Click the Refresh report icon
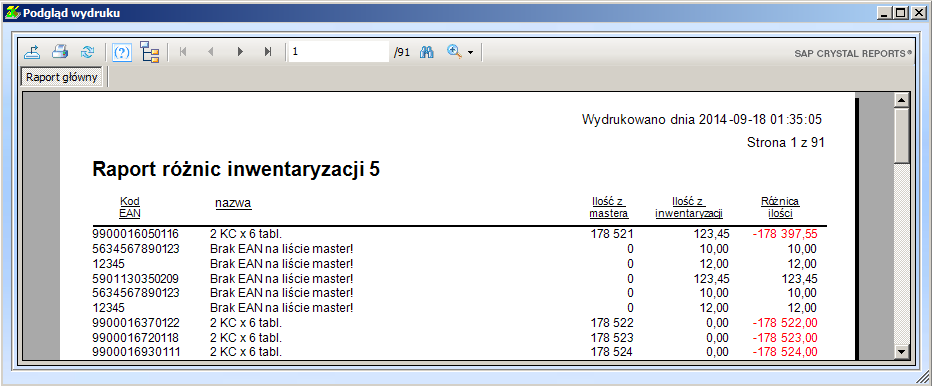This screenshot has height=386, width=932. (x=87, y=52)
